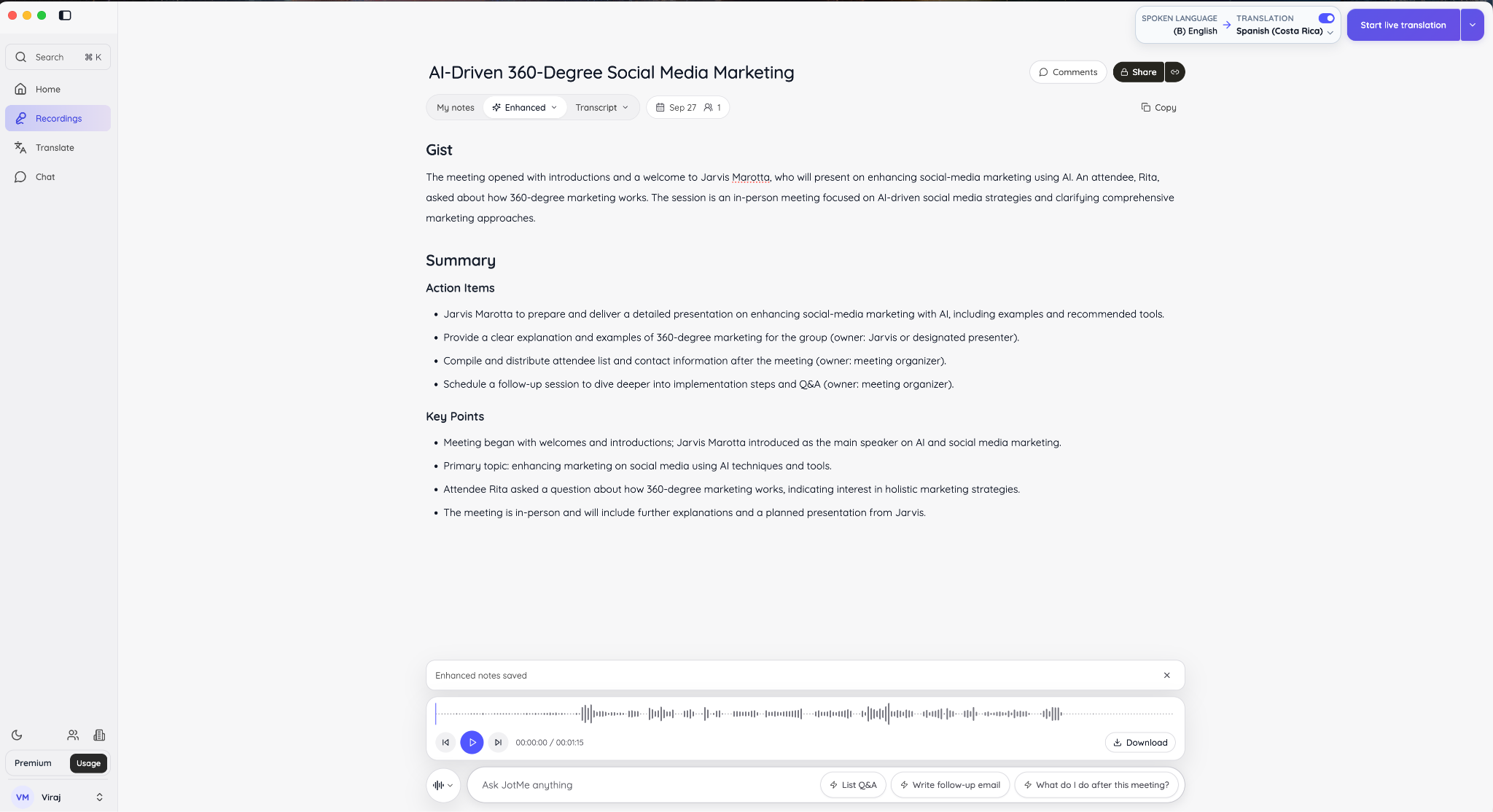
Task: Start live translation
Action: tap(1403, 25)
